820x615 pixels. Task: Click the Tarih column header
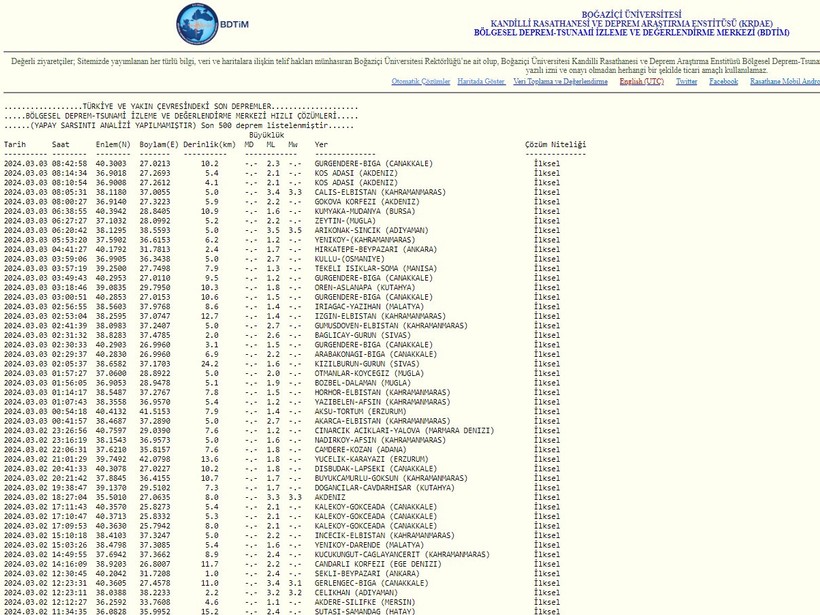pos(15,145)
